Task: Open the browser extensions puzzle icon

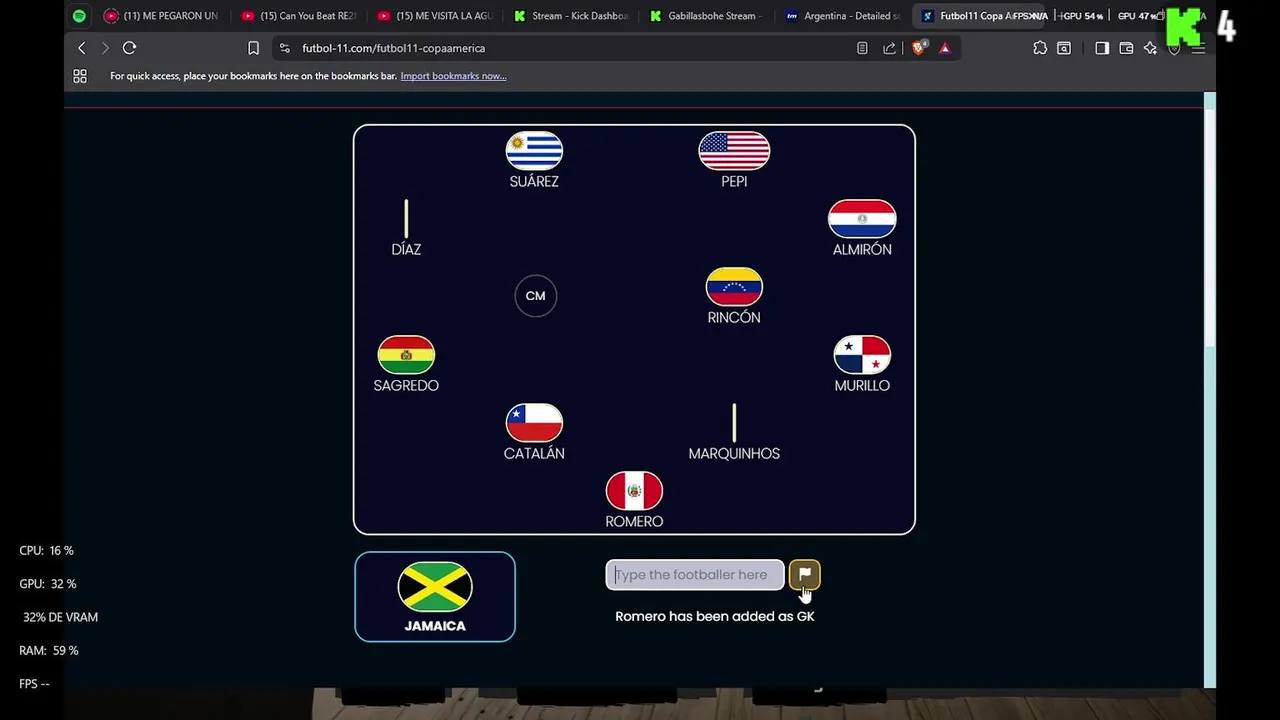Action: coord(1040,48)
